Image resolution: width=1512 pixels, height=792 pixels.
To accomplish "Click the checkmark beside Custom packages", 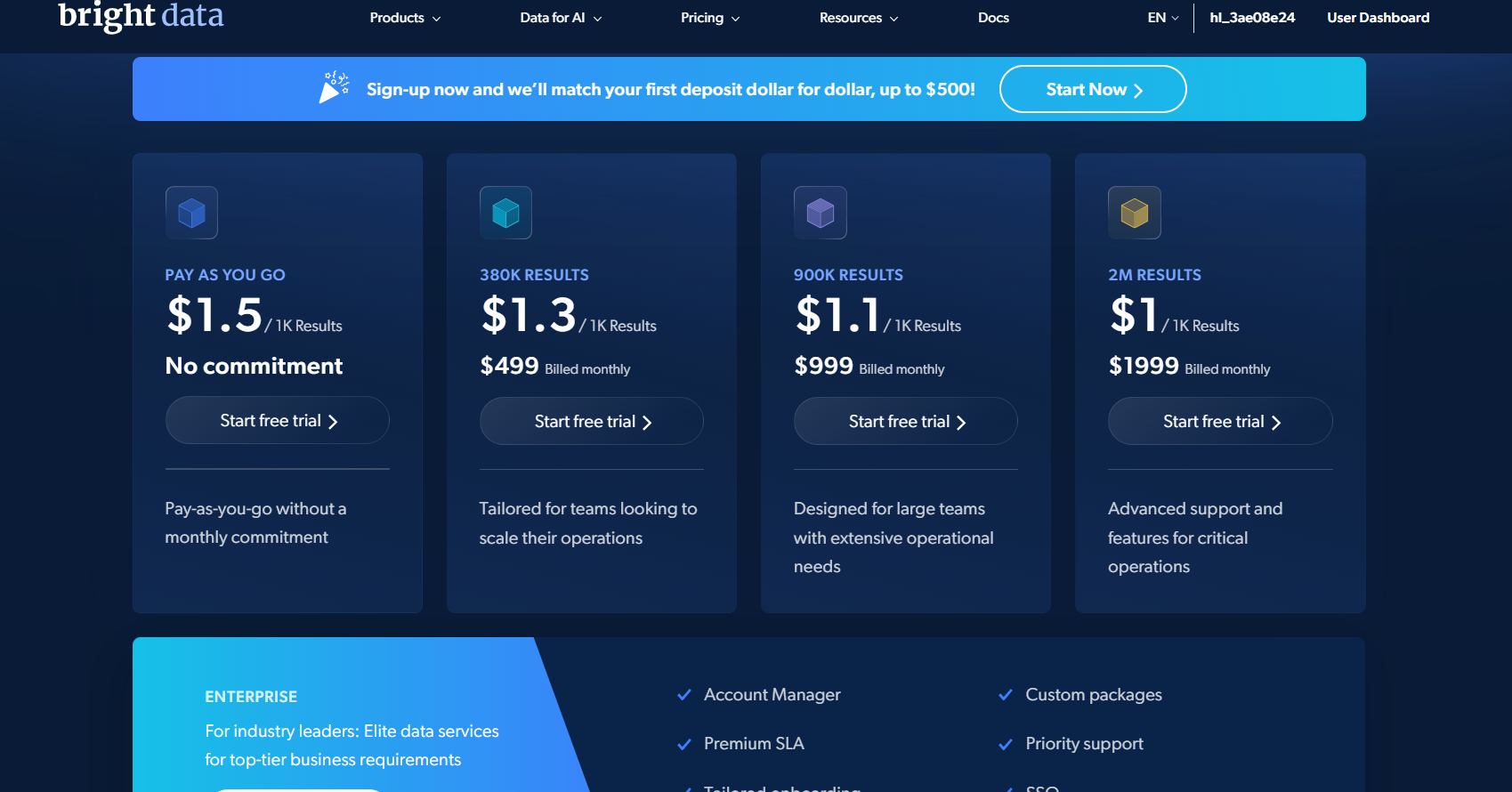I will tap(1006, 695).
